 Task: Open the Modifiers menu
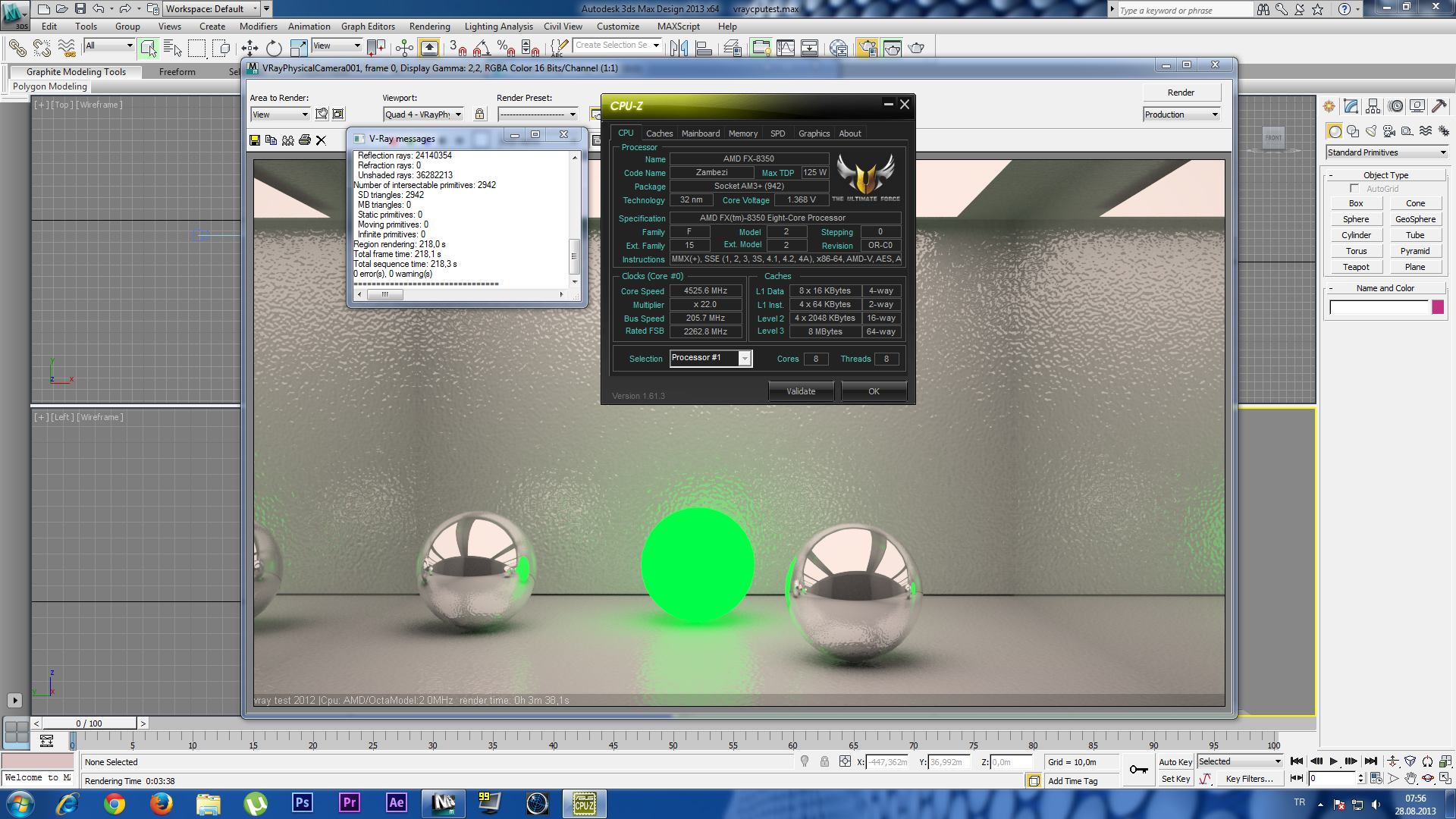(258, 27)
